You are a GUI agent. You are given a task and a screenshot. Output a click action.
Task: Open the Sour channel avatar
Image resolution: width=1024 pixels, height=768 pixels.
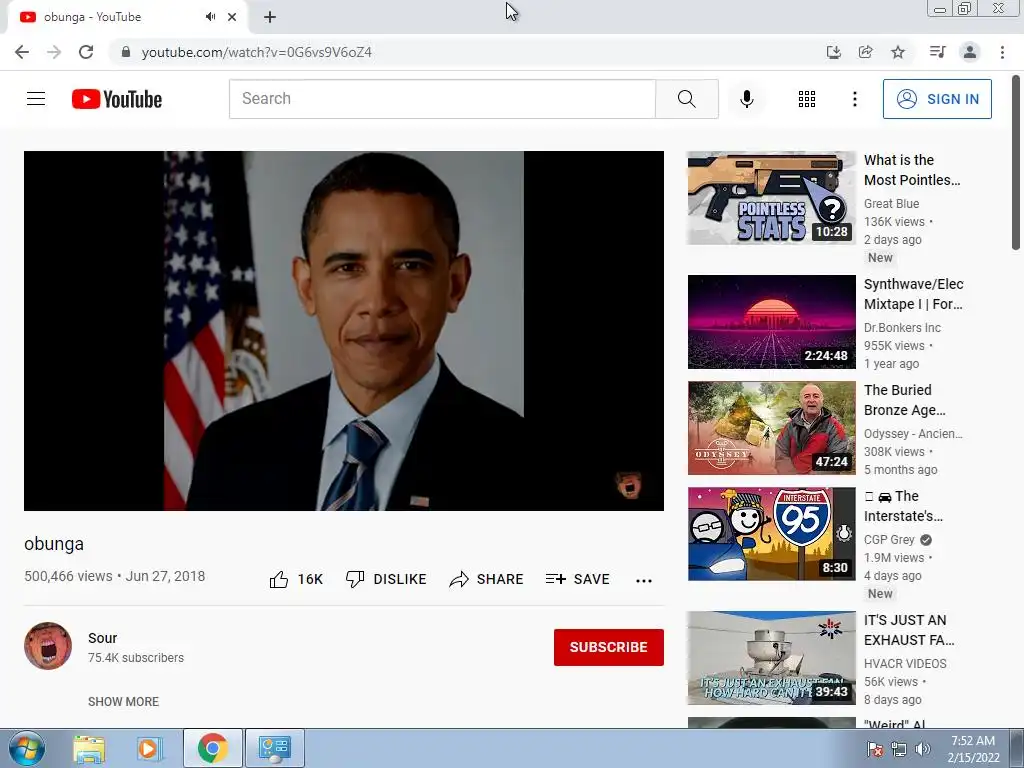point(48,646)
